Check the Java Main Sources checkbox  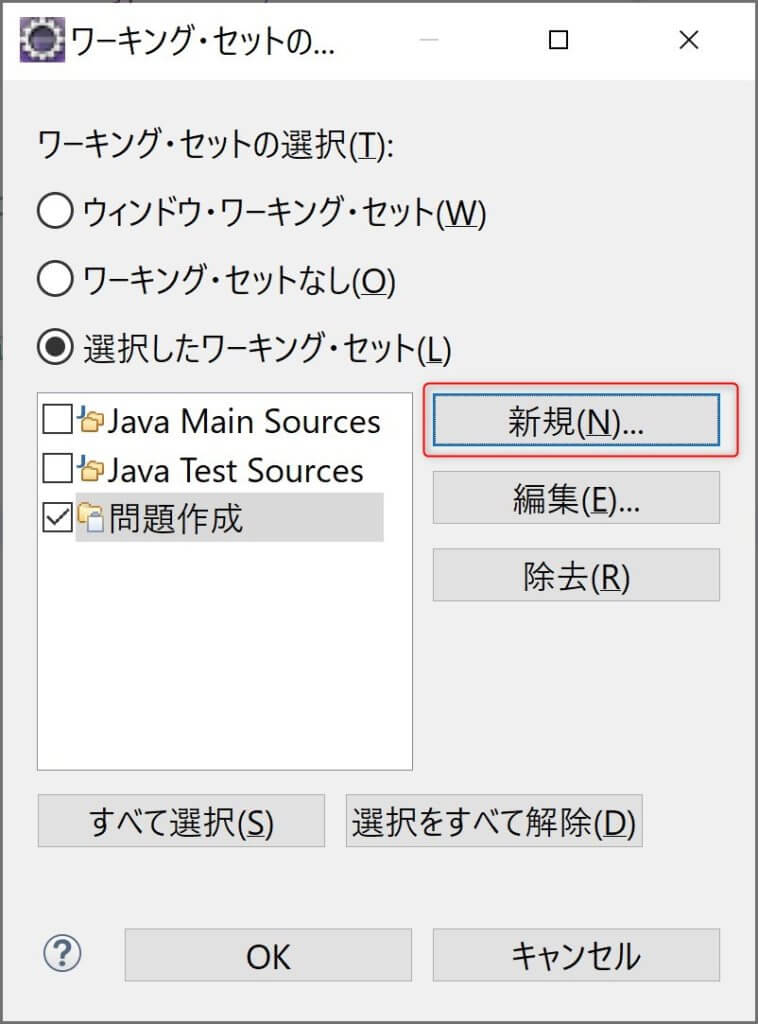57,419
